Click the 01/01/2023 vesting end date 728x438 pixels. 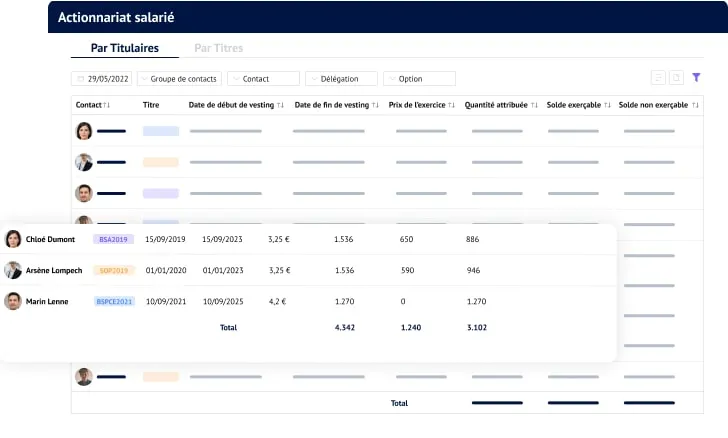pos(223,270)
